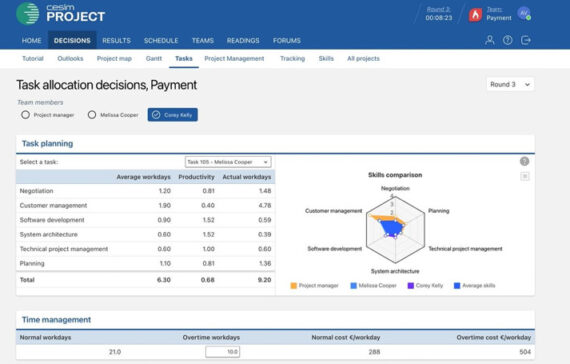Expand the Round 3 dropdown
The height and width of the screenshot is (364, 570).
[x=510, y=84]
